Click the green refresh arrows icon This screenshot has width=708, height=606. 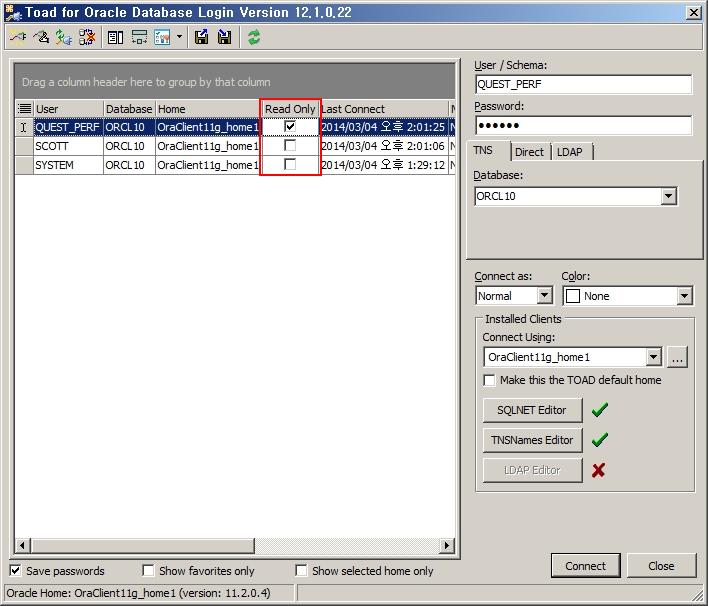pos(254,37)
